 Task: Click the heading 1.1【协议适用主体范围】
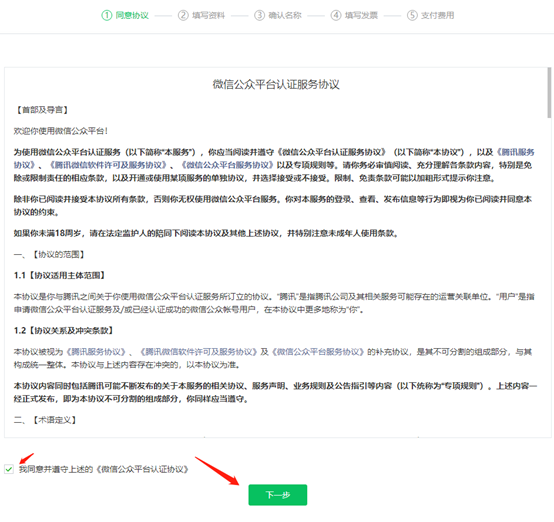tap(59, 275)
